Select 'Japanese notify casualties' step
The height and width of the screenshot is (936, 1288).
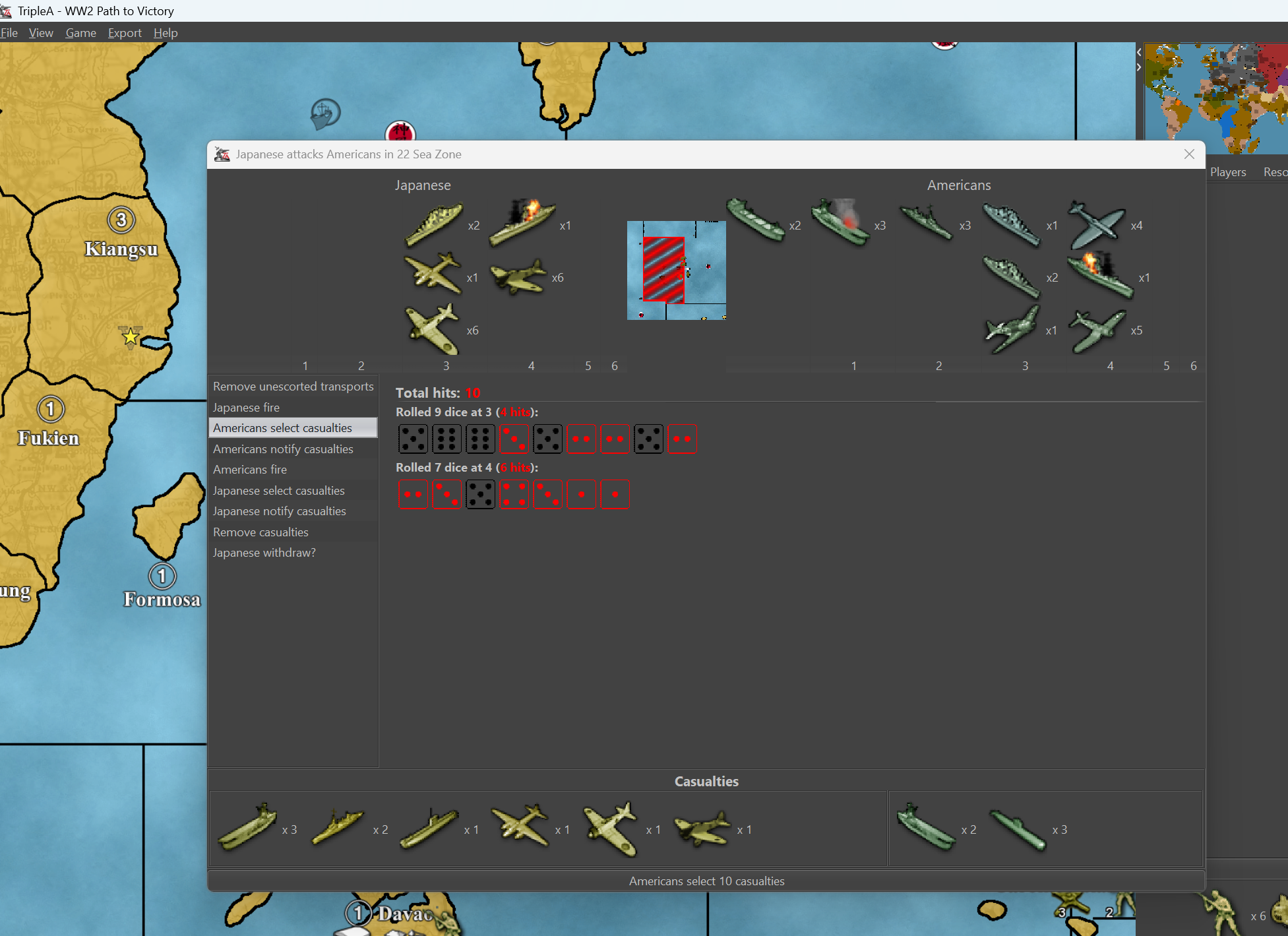293,511
